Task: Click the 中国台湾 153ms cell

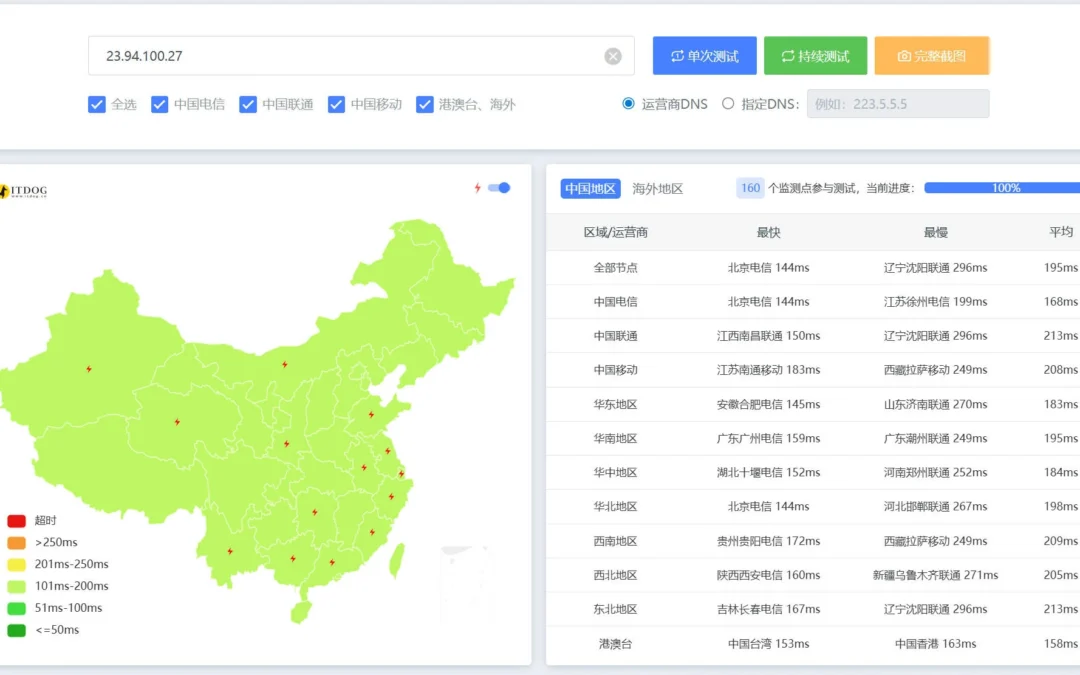Action: (x=769, y=644)
